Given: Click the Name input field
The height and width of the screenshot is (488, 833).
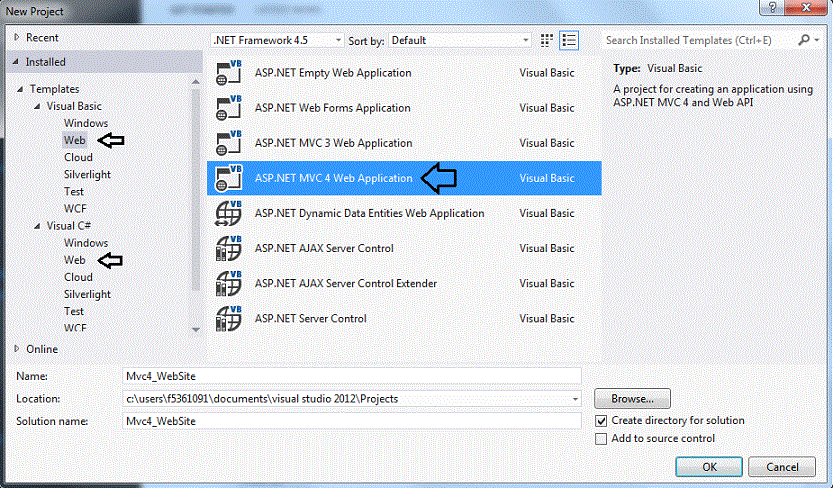Looking at the screenshot, I should coord(352,376).
